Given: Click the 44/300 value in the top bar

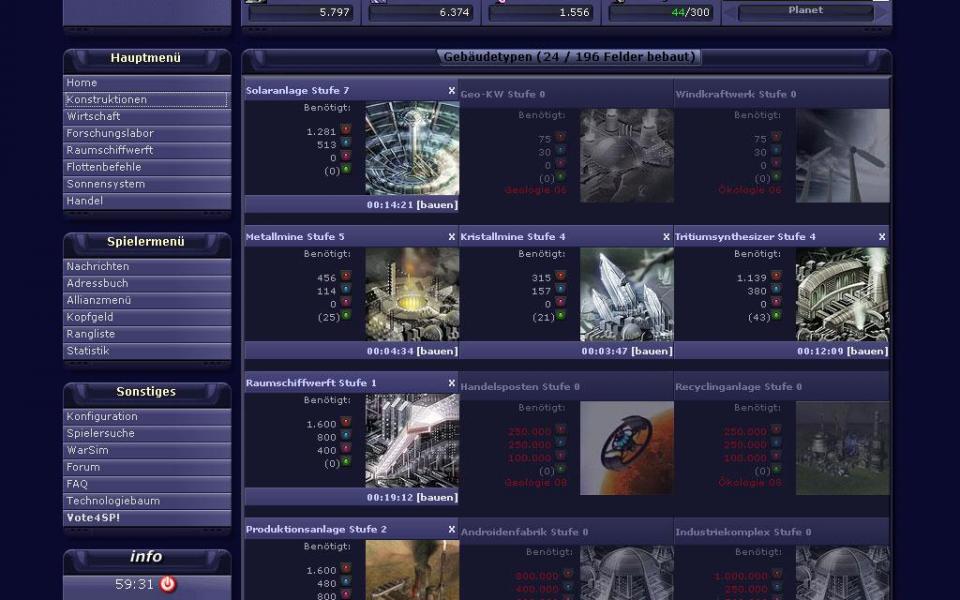Looking at the screenshot, I should point(691,12).
